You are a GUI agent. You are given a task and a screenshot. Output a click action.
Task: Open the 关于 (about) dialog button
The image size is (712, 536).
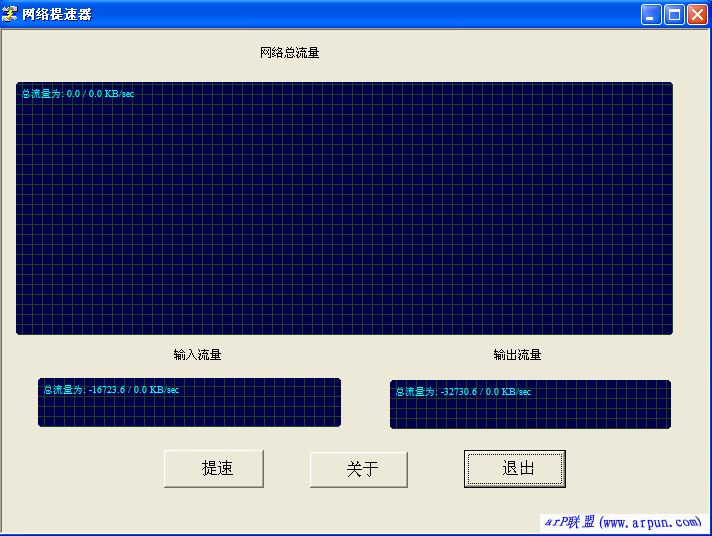tap(359, 470)
